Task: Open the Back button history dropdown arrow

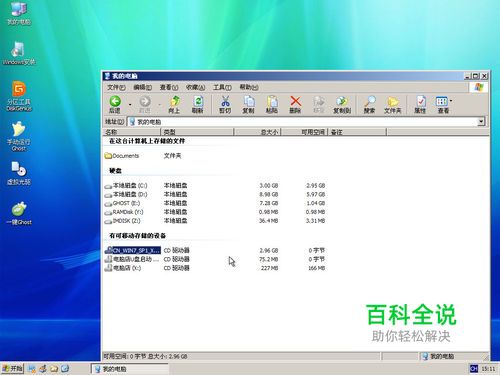Action: coord(130,105)
